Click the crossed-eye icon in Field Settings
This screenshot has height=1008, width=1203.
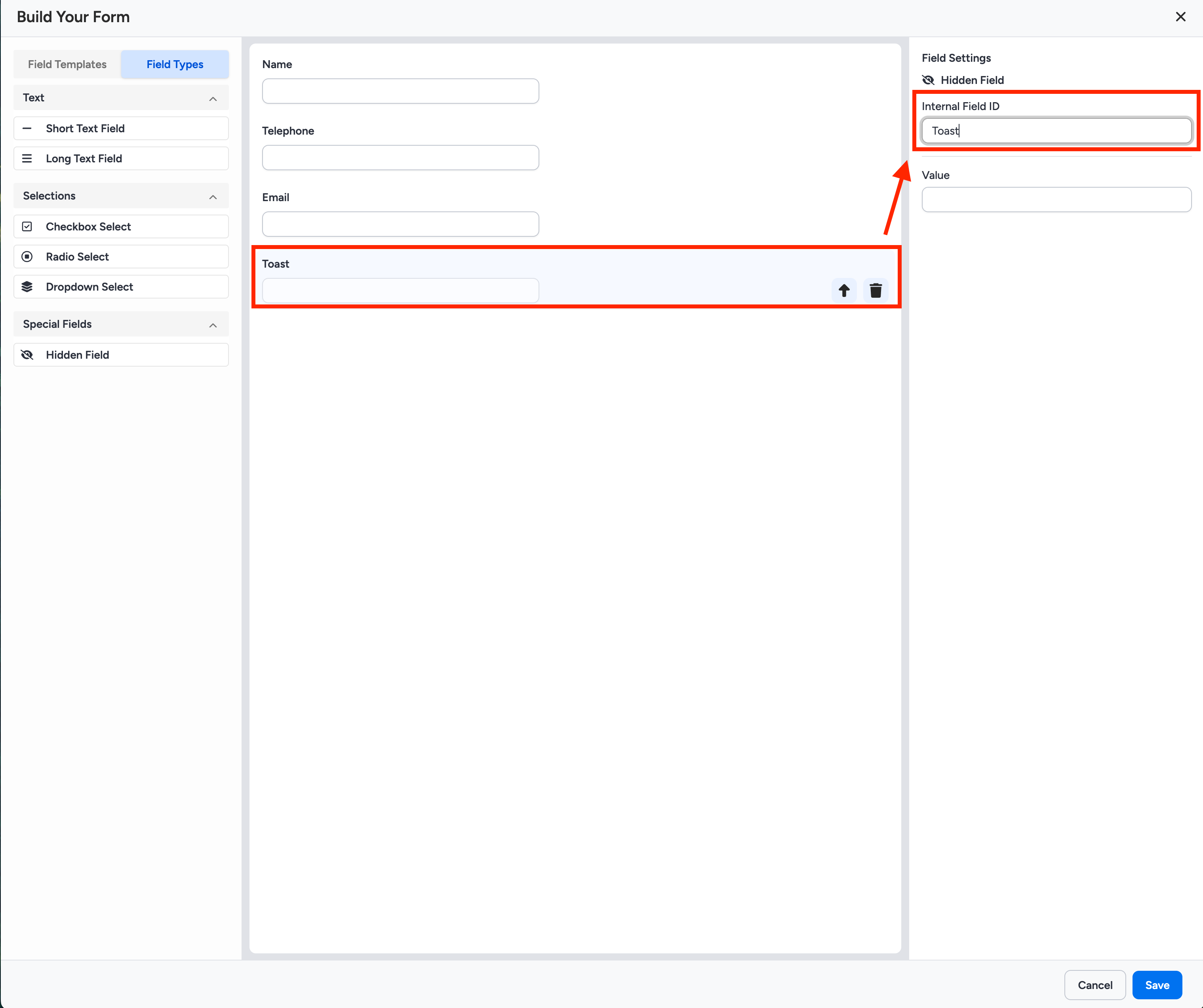(x=928, y=80)
